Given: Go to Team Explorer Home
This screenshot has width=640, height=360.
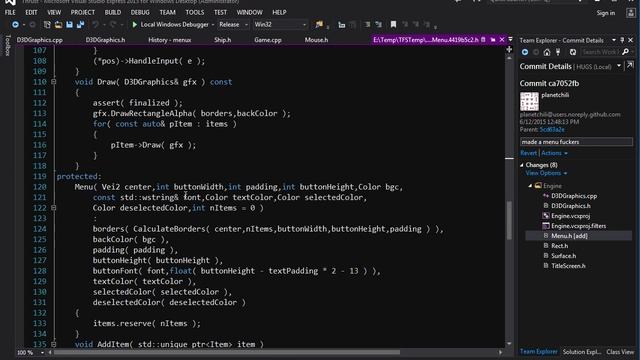Looking at the screenshot, I should click(x=547, y=52).
